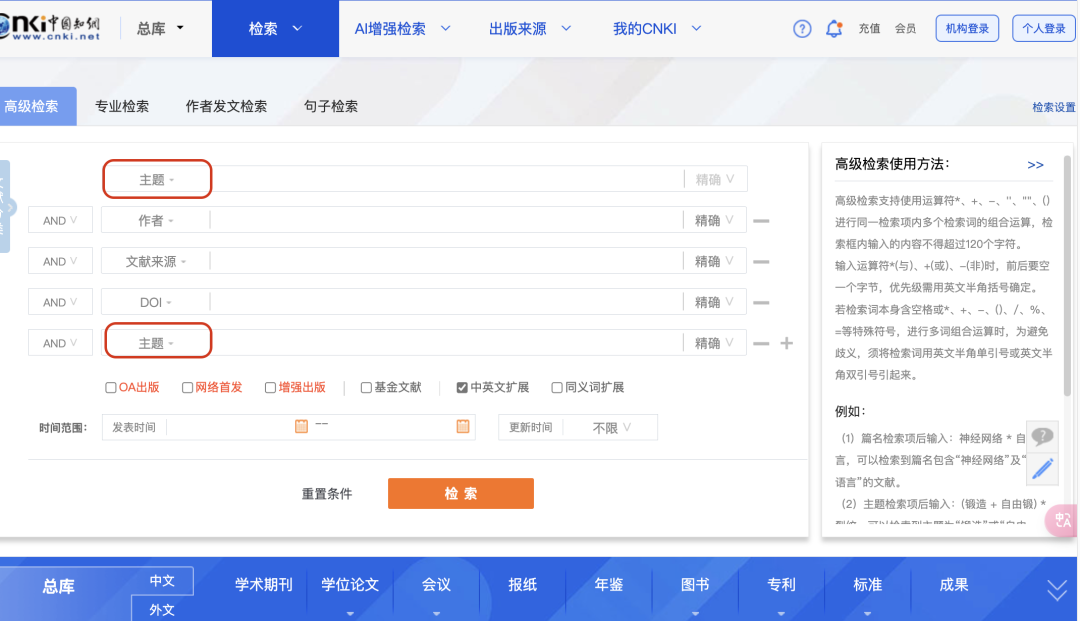The height and width of the screenshot is (621, 1080).
Task: Expand database list with double chevron
Action: click(x=1057, y=590)
